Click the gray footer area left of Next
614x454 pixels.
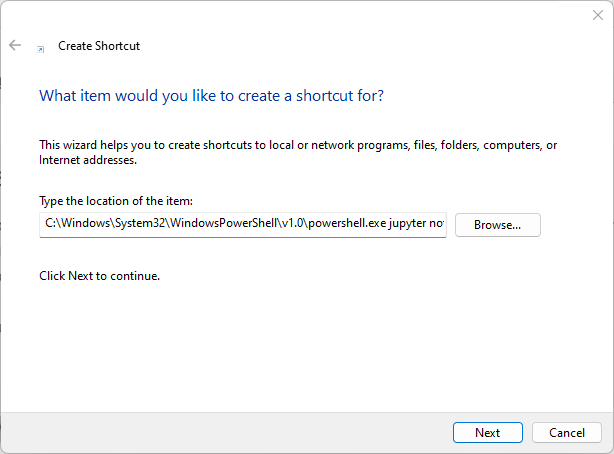point(220,433)
